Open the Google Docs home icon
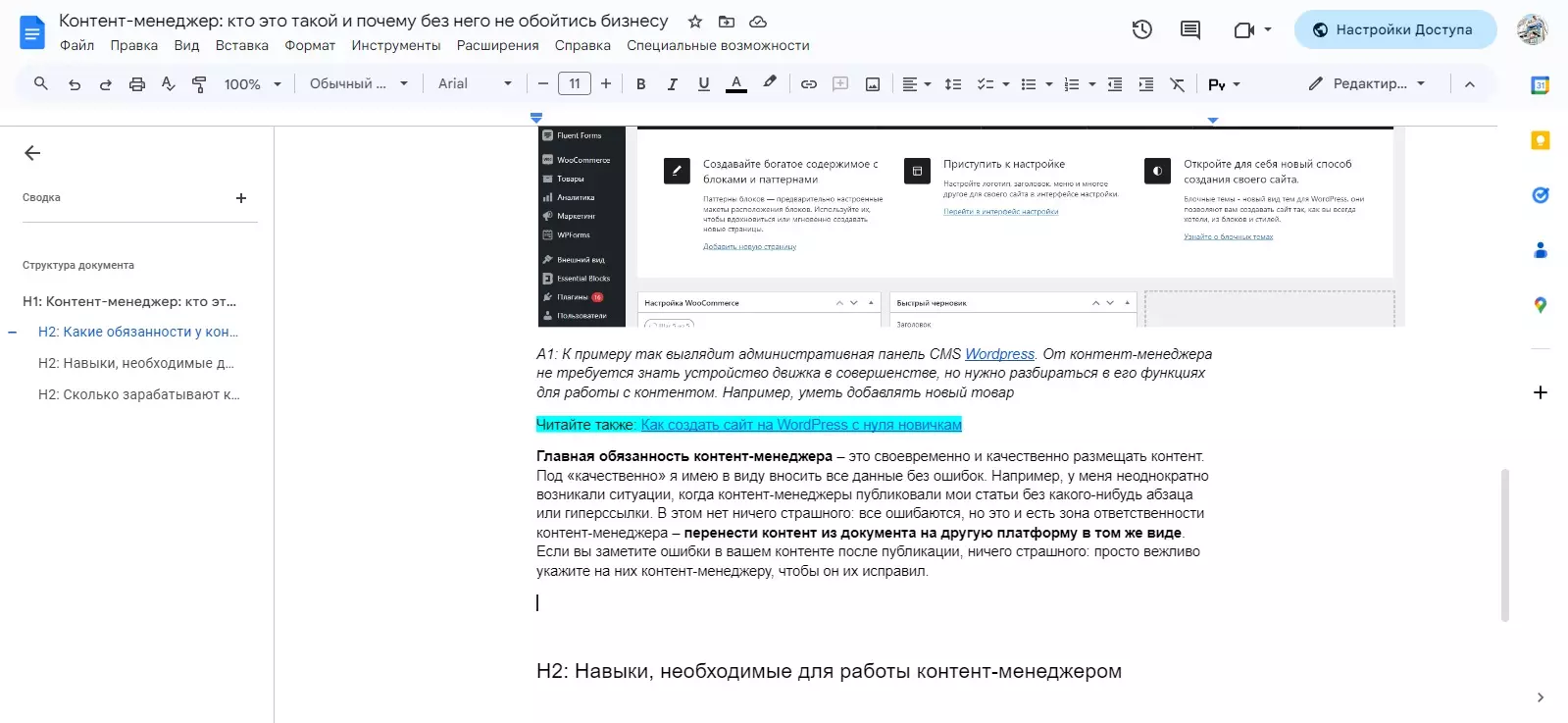Screen dimensions: 1568x723 [x=32, y=32]
